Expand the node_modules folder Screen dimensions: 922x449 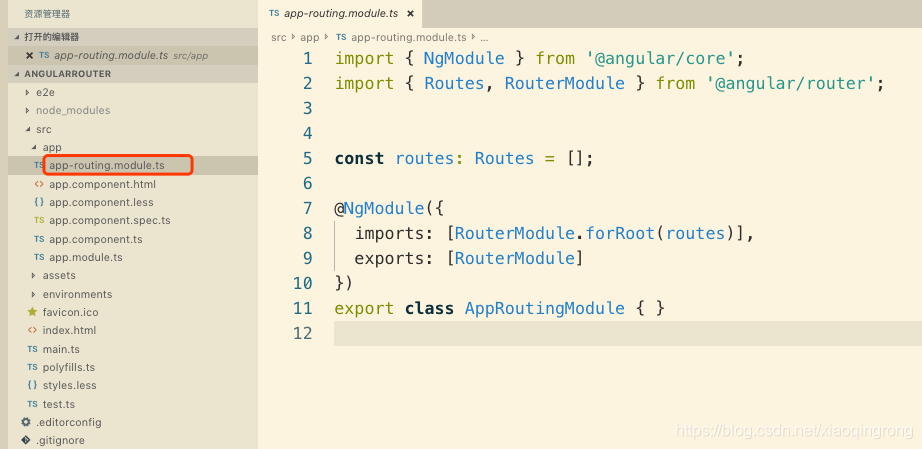coord(28,110)
